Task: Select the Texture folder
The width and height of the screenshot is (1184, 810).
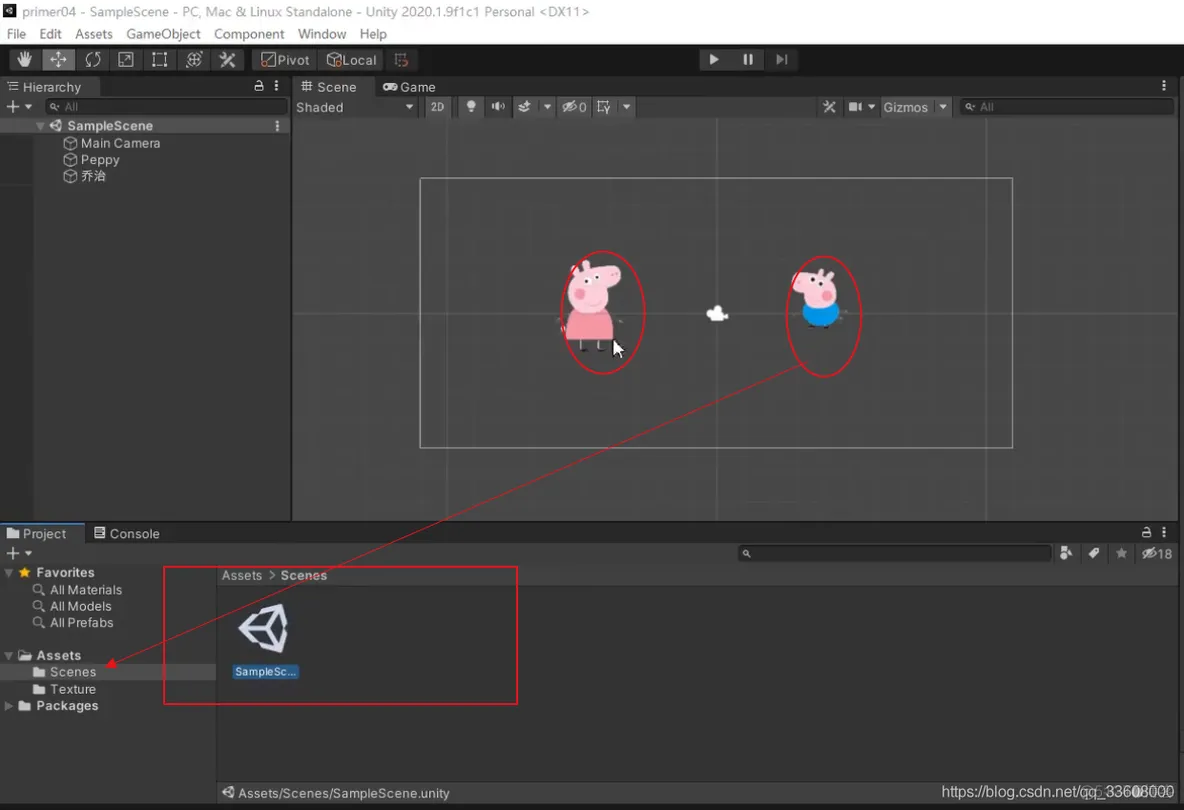Action: [x=72, y=689]
